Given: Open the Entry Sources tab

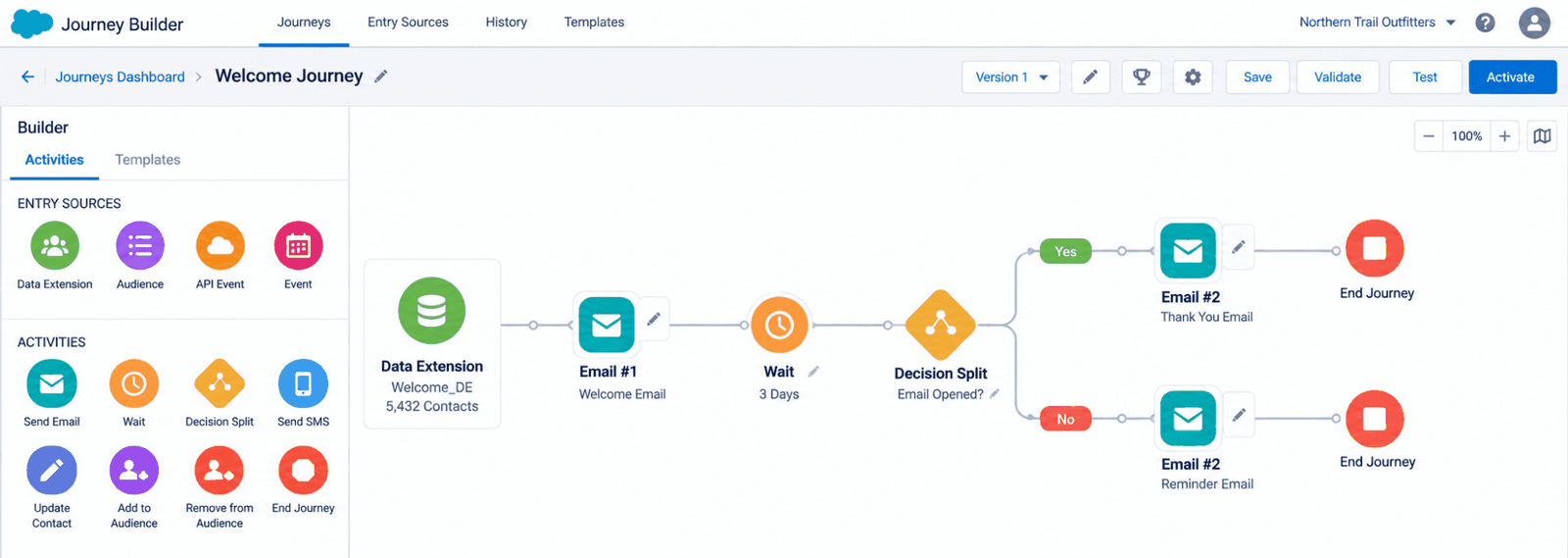Looking at the screenshot, I should (x=408, y=23).
